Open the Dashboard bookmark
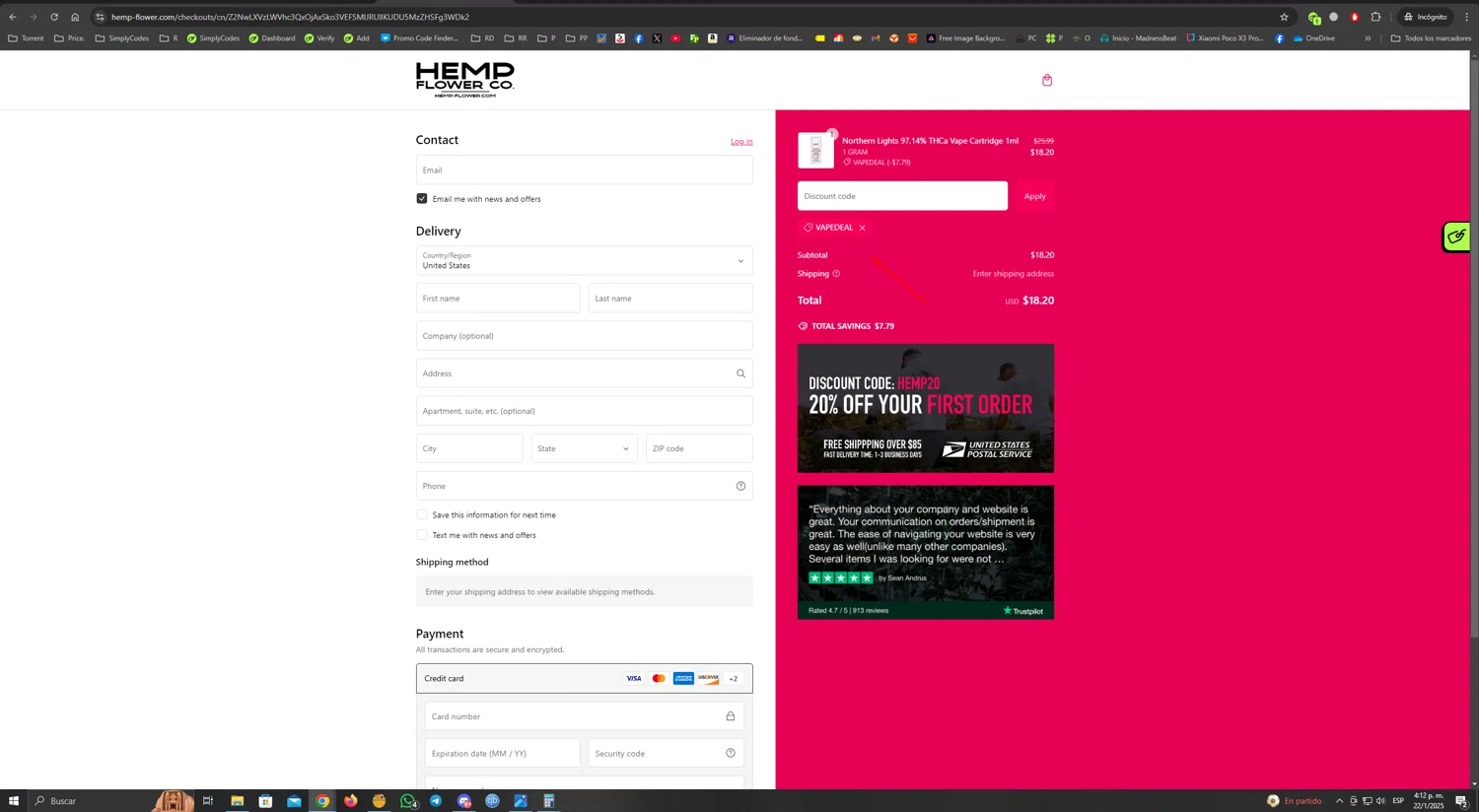 point(272,38)
